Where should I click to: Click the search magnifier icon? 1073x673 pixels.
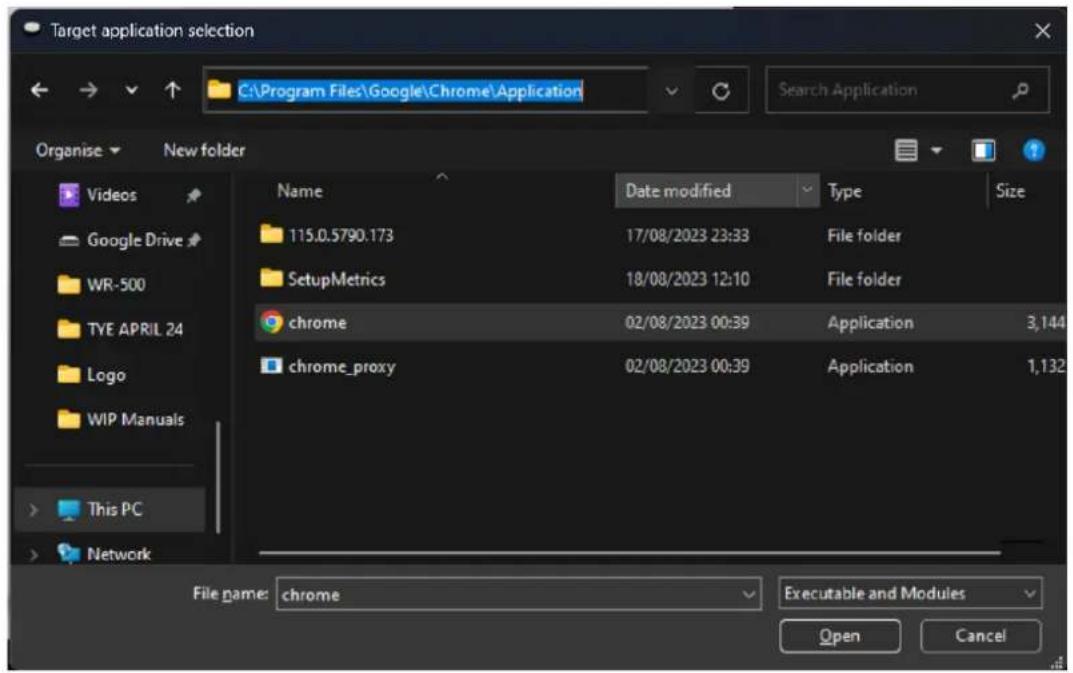point(1020,90)
